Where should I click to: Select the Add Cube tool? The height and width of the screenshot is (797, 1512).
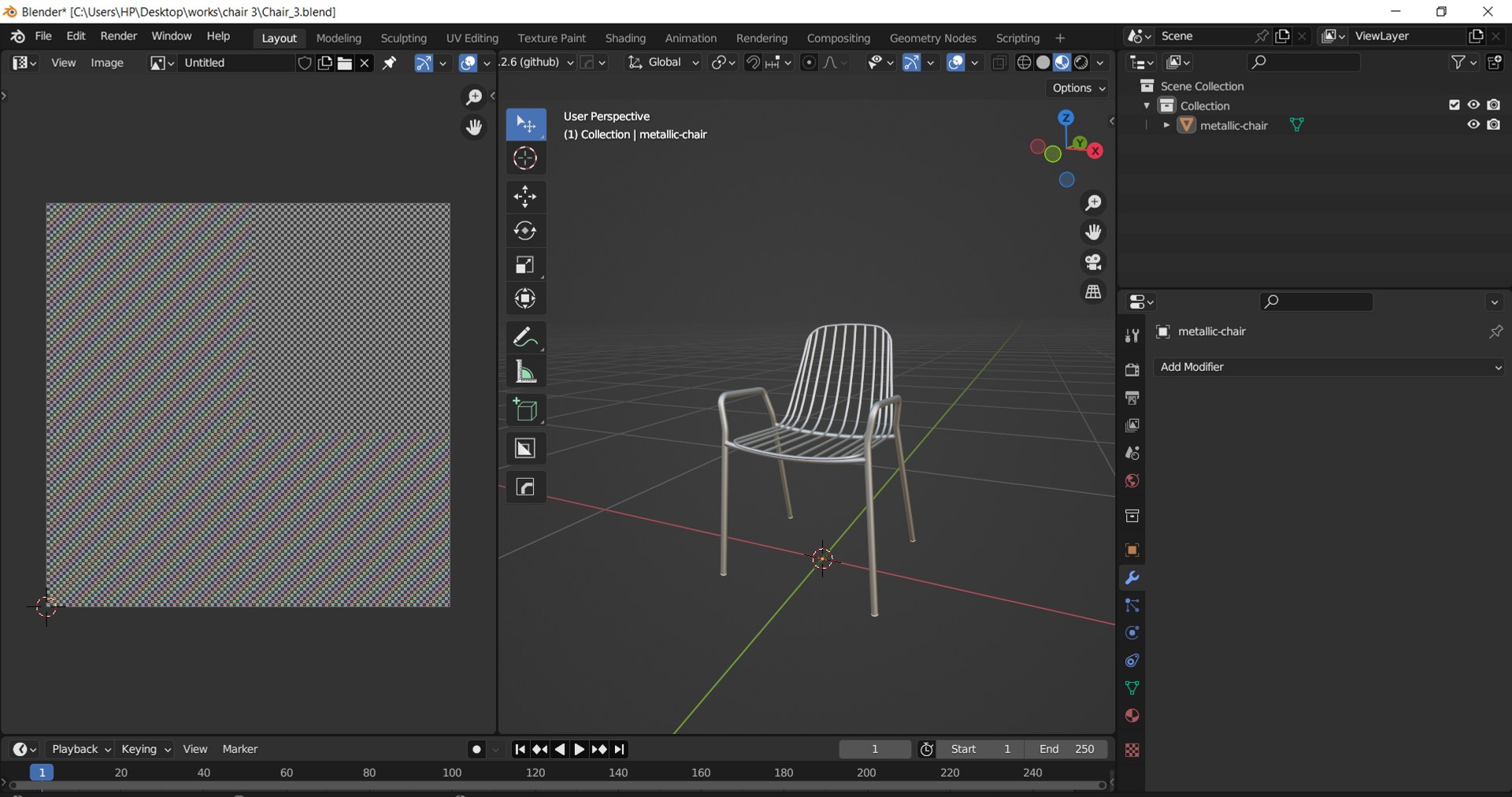pos(525,410)
